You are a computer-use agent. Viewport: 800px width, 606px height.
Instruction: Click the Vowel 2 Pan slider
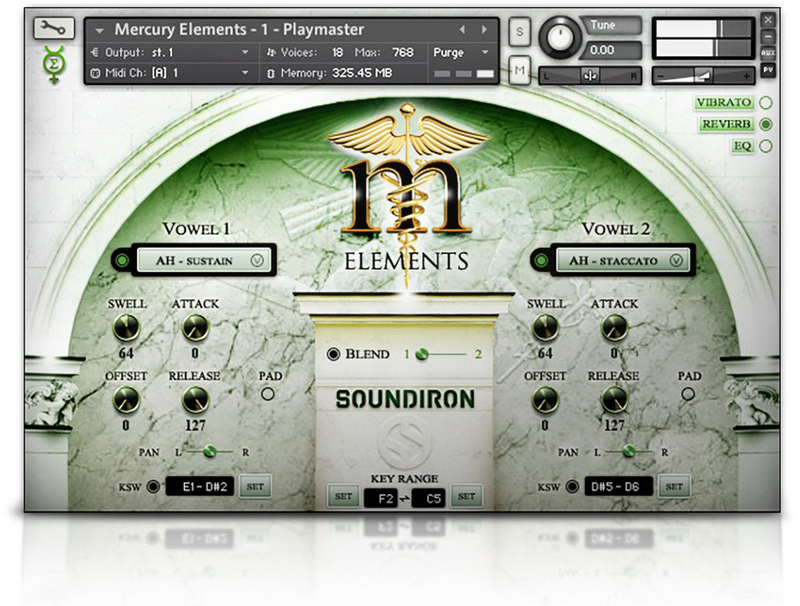pyautogui.click(x=629, y=451)
